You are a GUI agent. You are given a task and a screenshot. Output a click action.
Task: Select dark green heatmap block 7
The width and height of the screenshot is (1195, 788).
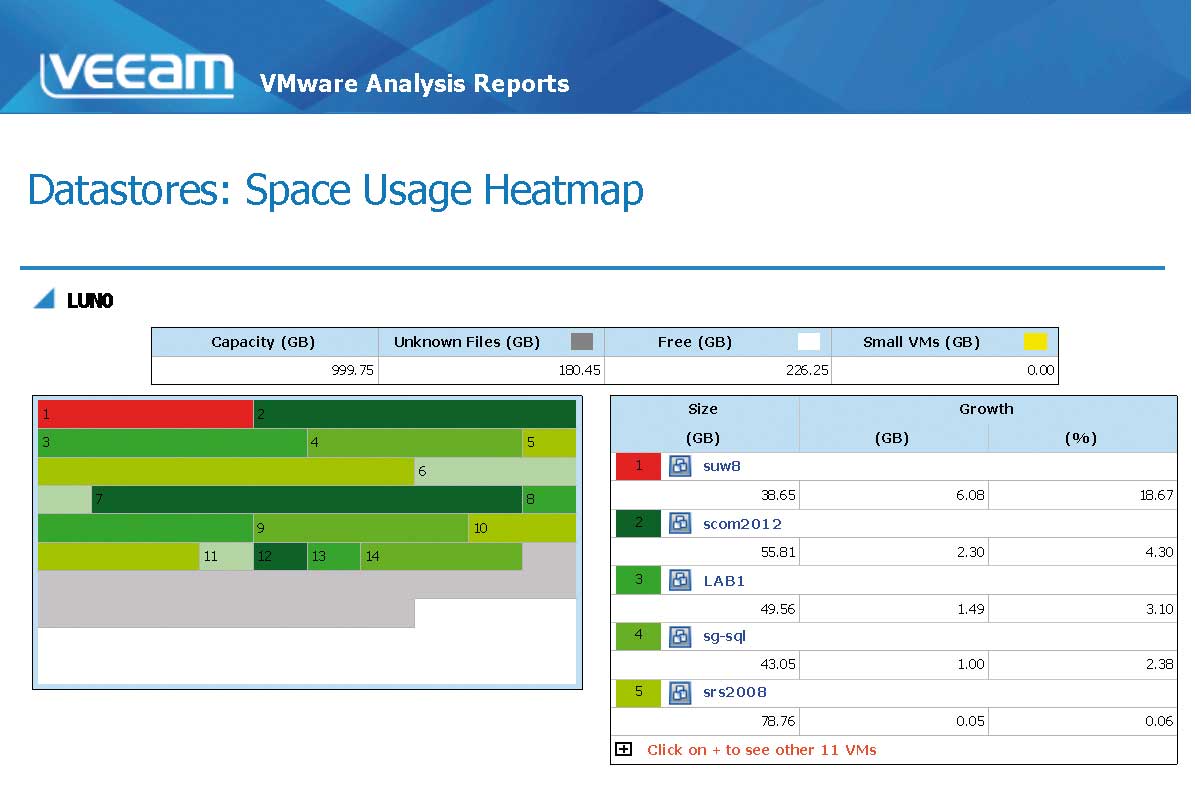click(x=306, y=499)
